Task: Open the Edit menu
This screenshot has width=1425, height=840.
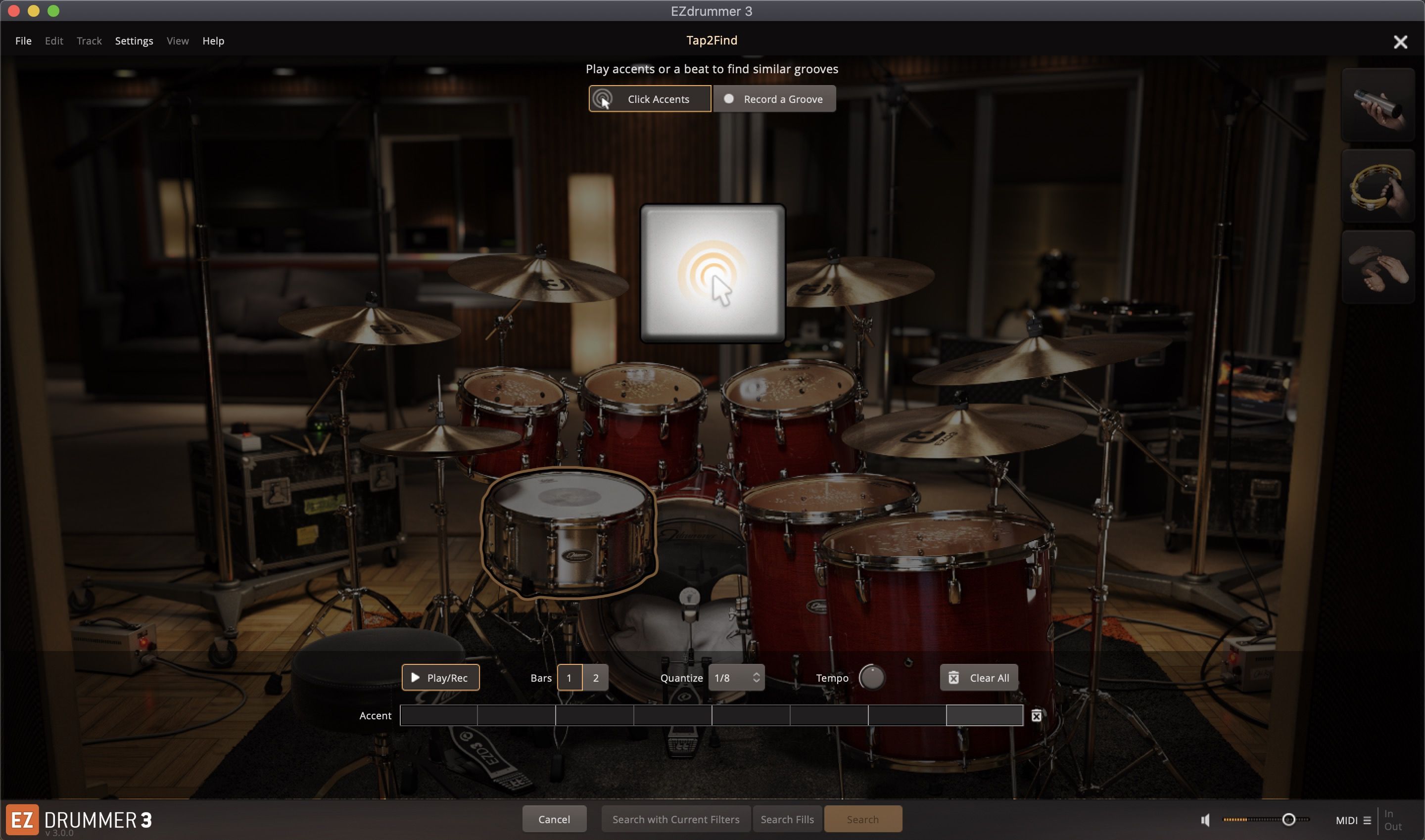Action: click(x=54, y=41)
